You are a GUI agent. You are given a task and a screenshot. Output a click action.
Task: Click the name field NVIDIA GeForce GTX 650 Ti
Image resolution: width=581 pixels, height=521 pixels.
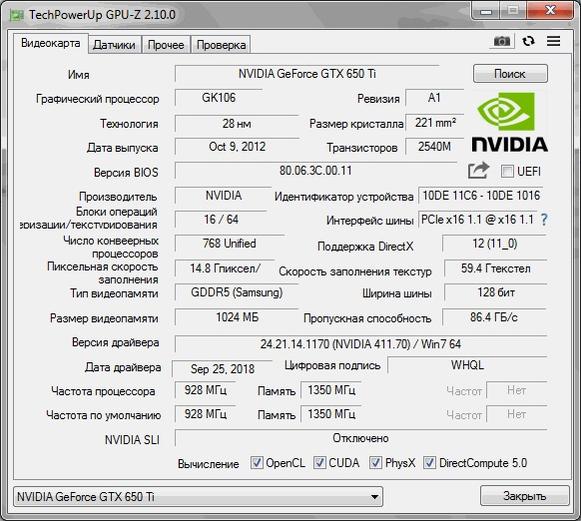[307, 74]
